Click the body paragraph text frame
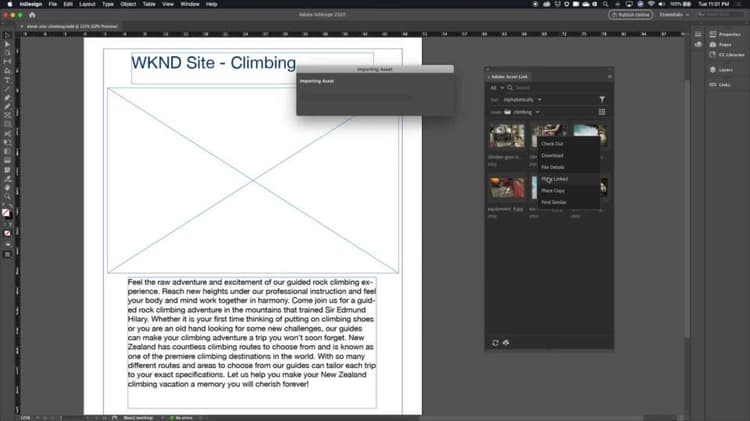Viewport: 750px width, 421px height. tap(252, 342)
